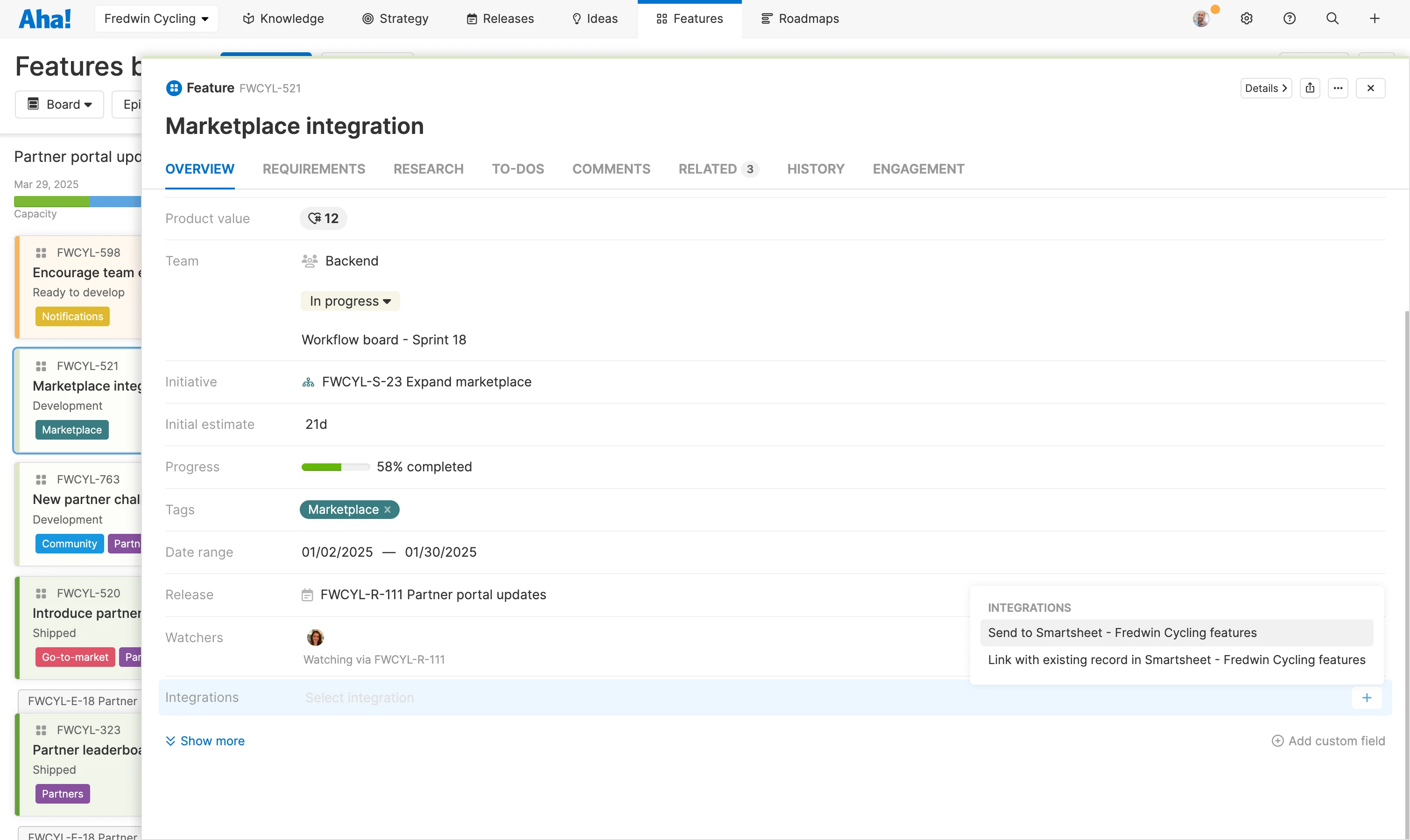1410x840 pixels.
Task: Expand the Board view dropdown
Action: click(59, 104)
